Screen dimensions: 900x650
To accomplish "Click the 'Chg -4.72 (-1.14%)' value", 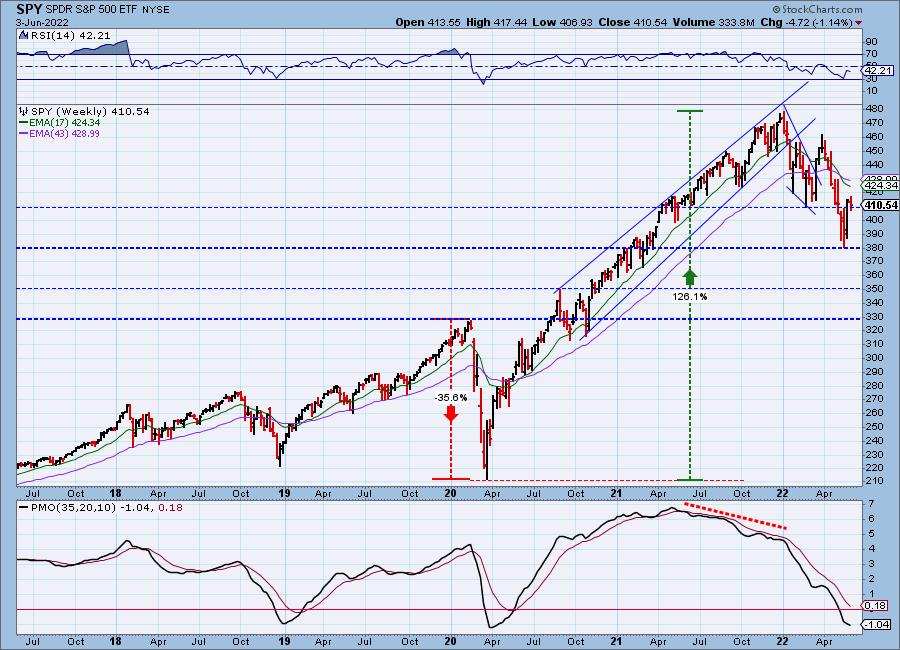I will 806,22.
